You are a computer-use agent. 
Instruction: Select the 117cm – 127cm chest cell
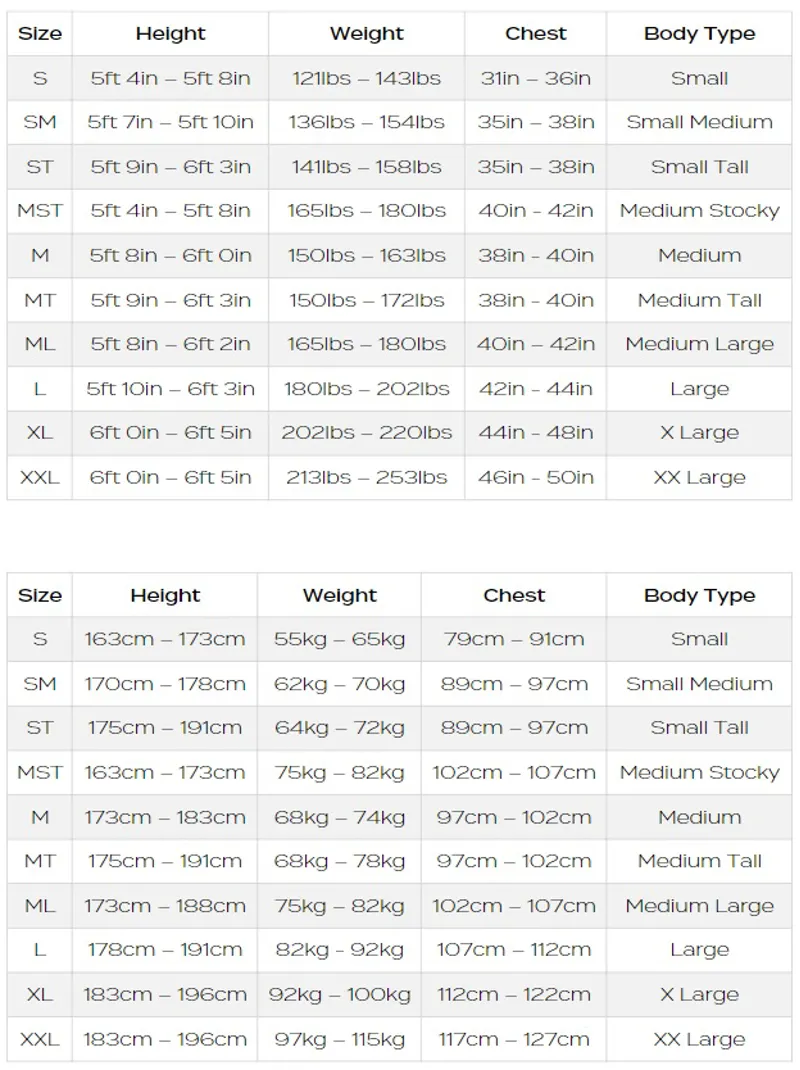[x=514, y=1040]
